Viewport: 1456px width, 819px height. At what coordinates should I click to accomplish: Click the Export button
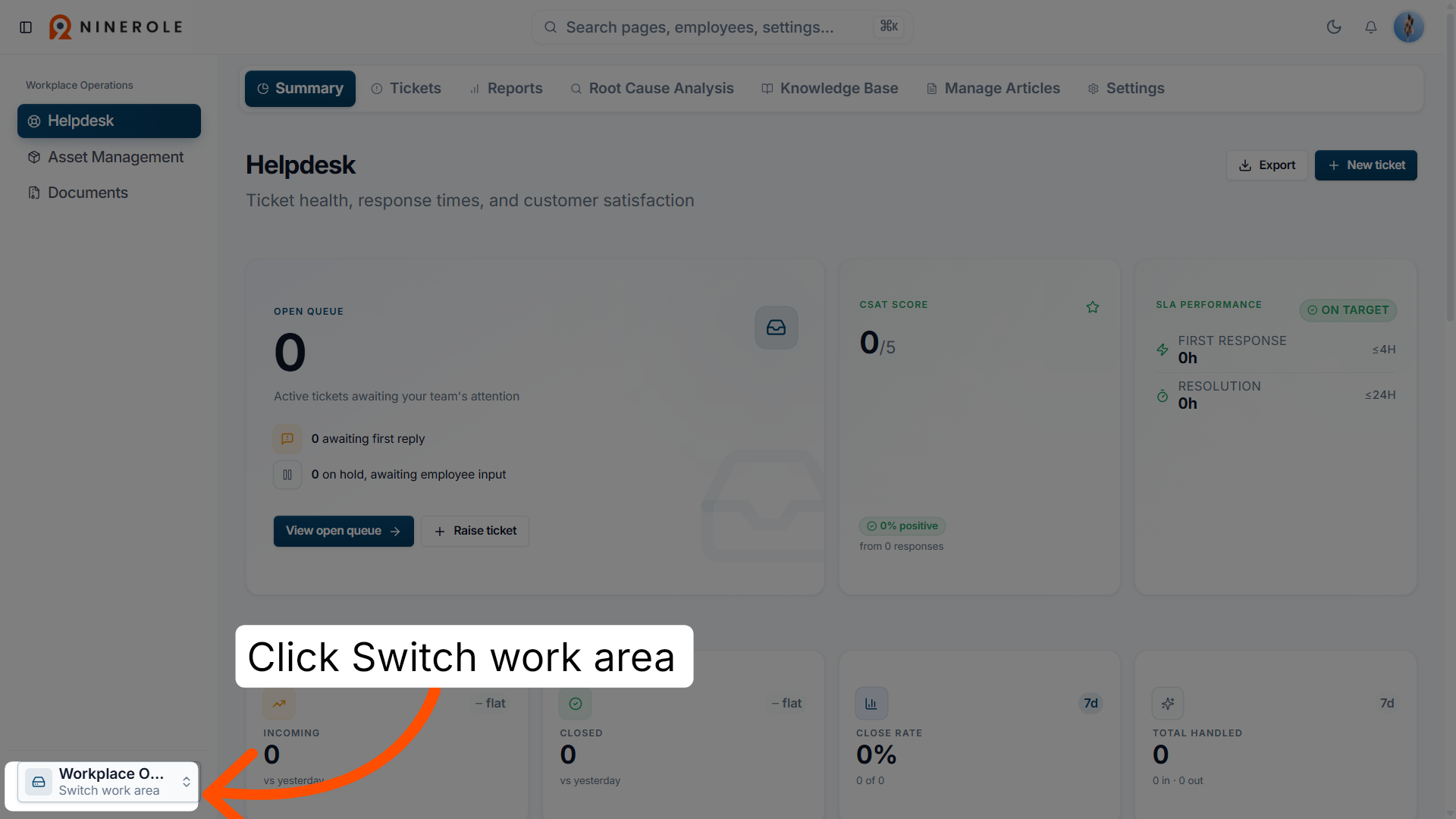(1267, 165)
